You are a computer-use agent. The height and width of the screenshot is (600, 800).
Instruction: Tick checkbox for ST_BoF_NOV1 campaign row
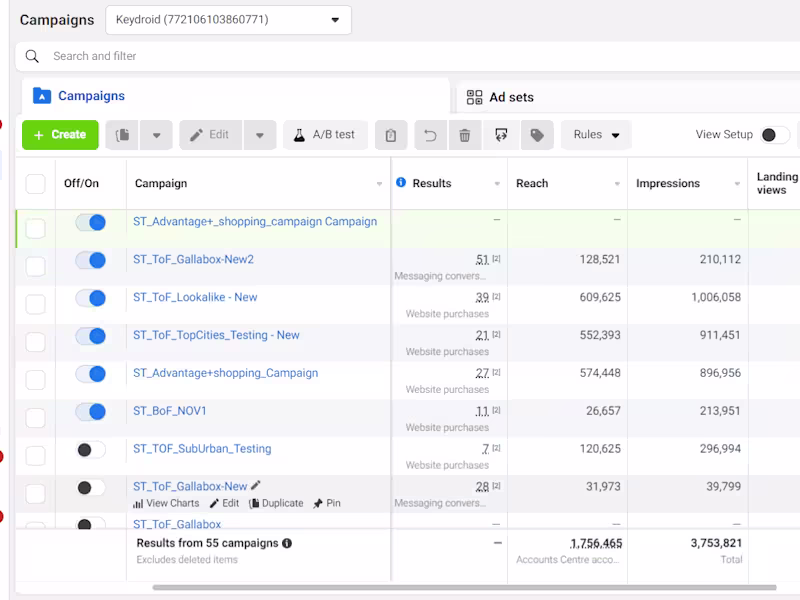pos(35,418)
